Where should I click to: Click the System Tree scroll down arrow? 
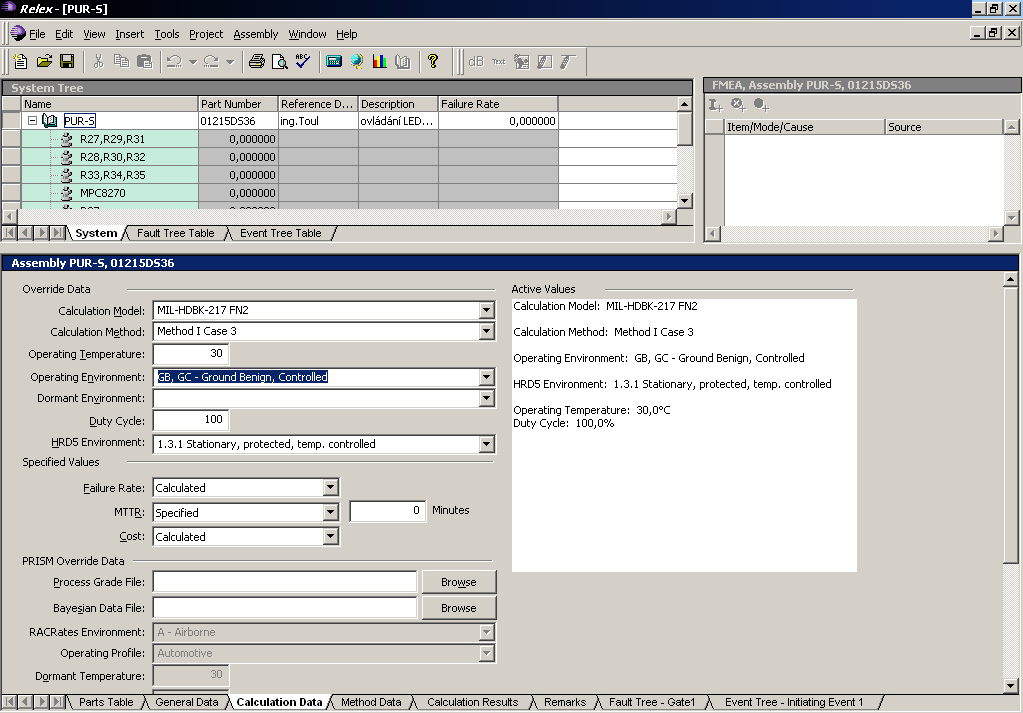coord(684,200)
